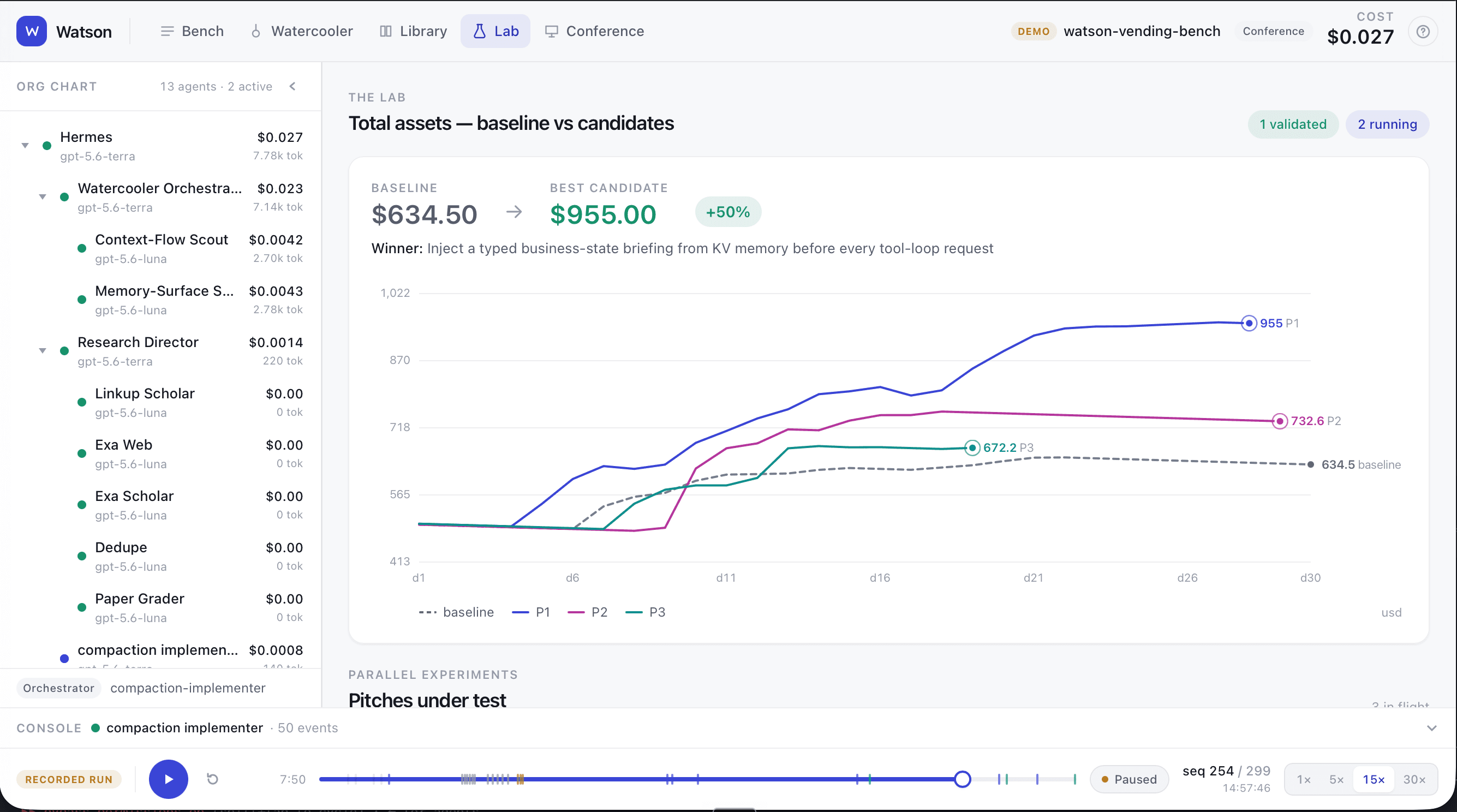
Task: Click the Conference mode pill in header
Action: (x=1273, y=31)
